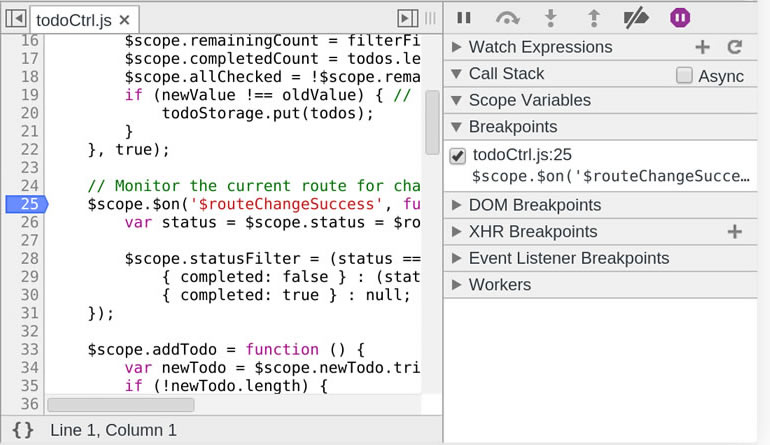Enable the Async call stack checkbox

(685, 75)
